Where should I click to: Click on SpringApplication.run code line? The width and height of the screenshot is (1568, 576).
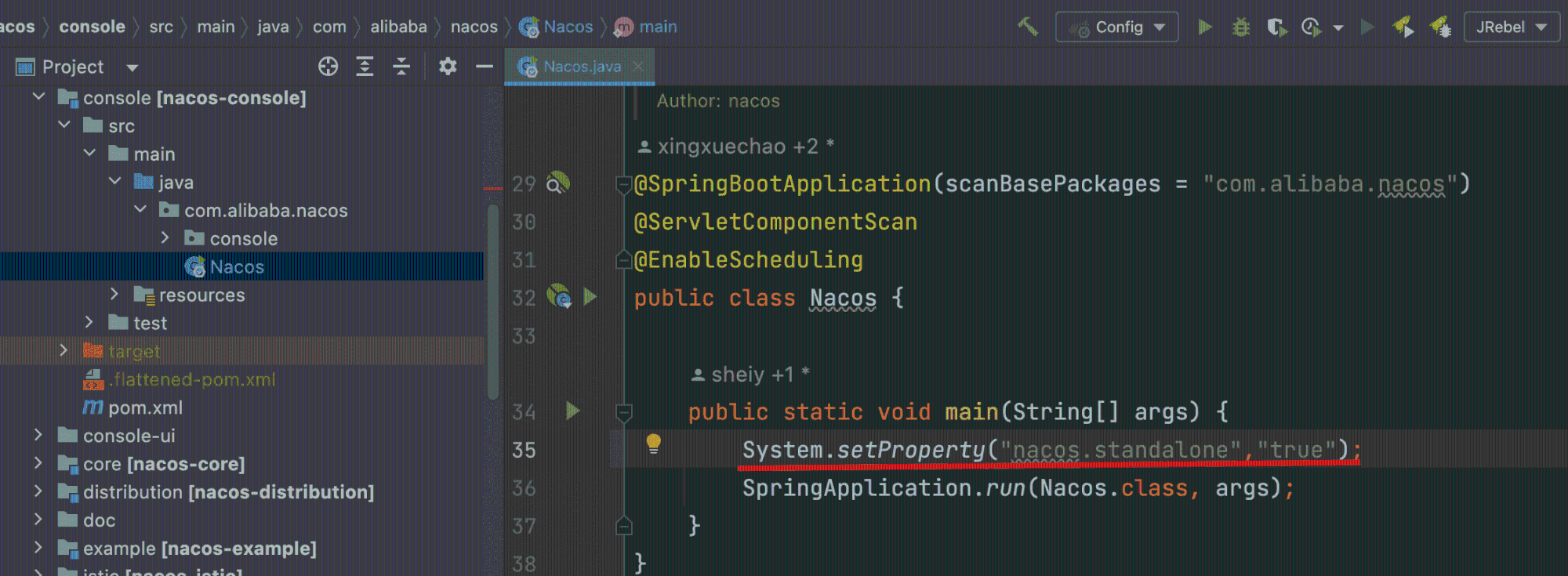pyautogui.click(x=1018, y=487)
